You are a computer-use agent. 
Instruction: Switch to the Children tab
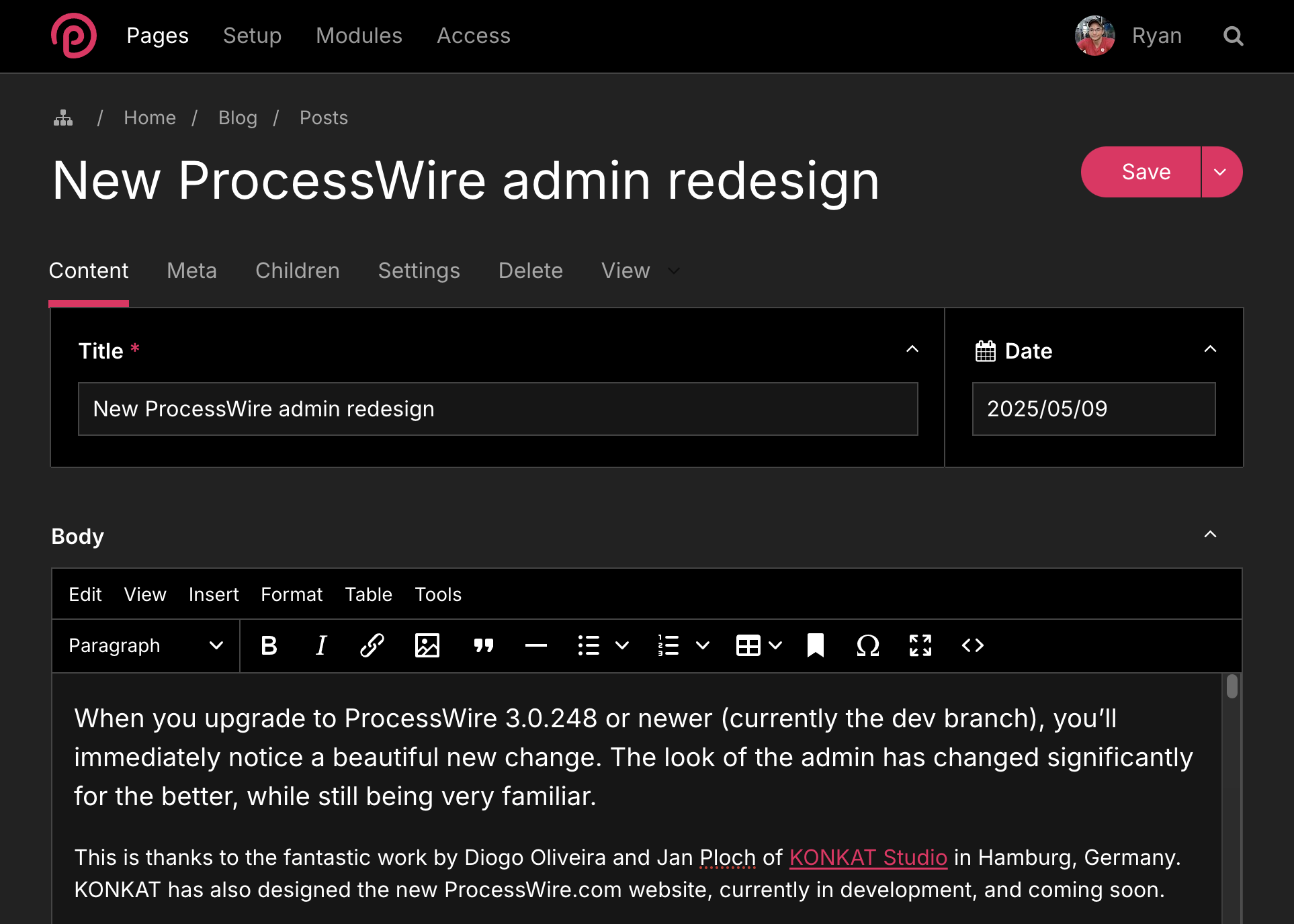click(297, 271)
